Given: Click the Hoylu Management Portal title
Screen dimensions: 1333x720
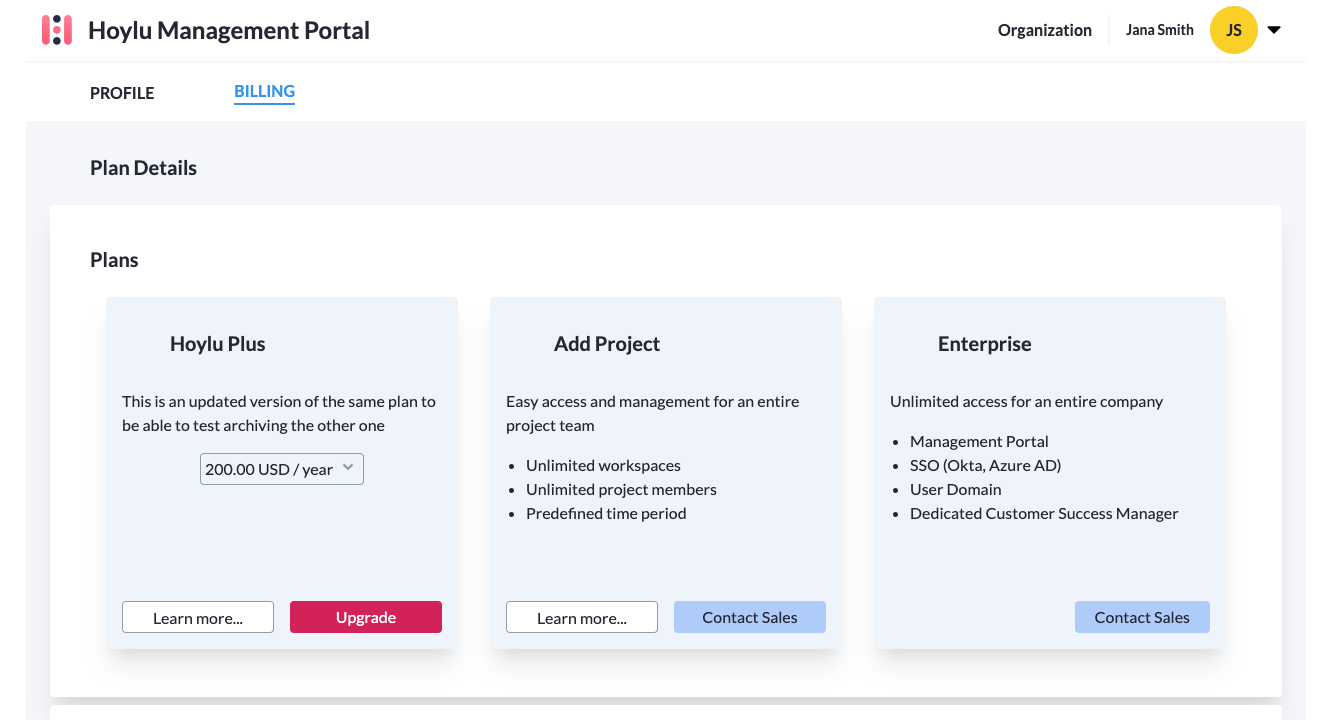Looking at the screenshot, I should [229, 30].
